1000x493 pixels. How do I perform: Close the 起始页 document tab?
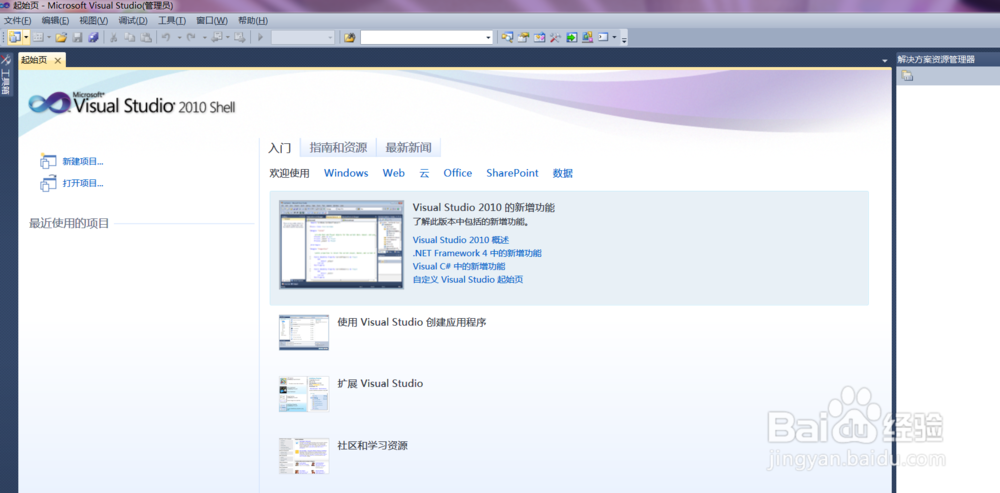[x=57, y=60]
